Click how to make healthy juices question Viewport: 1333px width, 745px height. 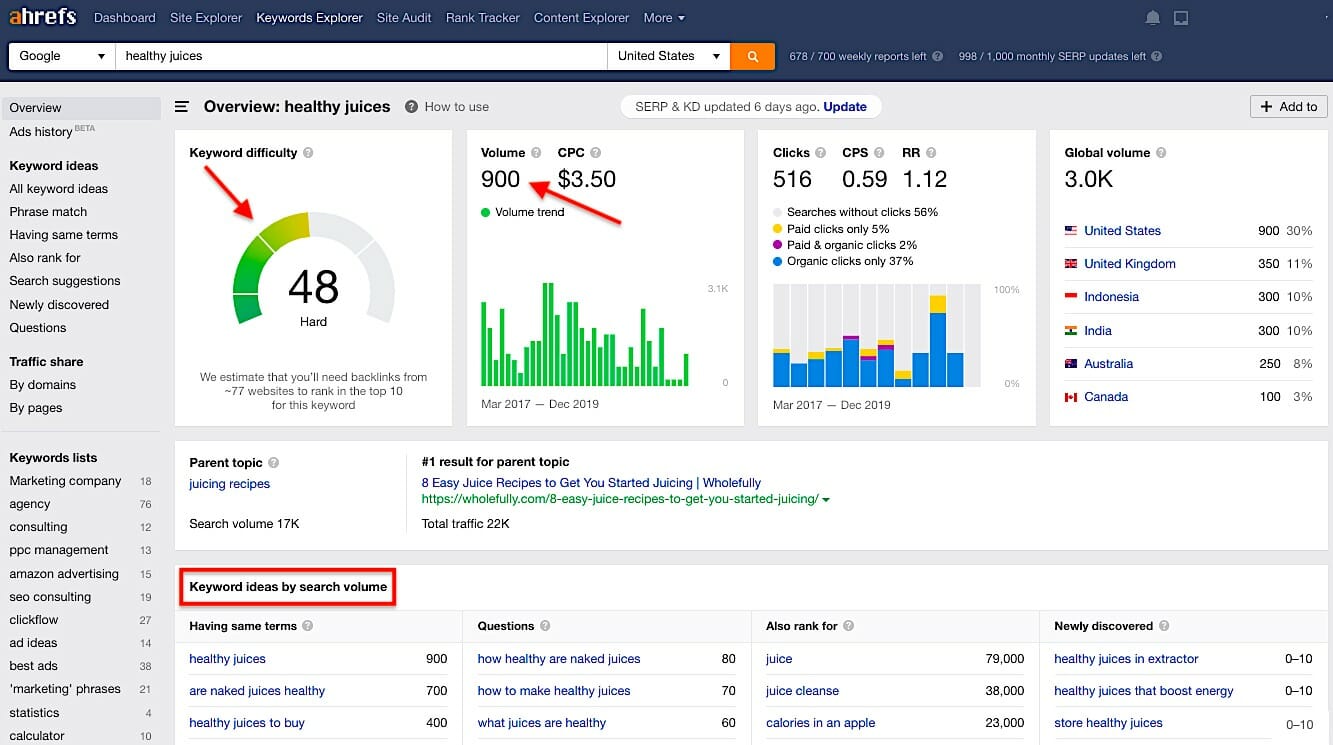[554, 691]
